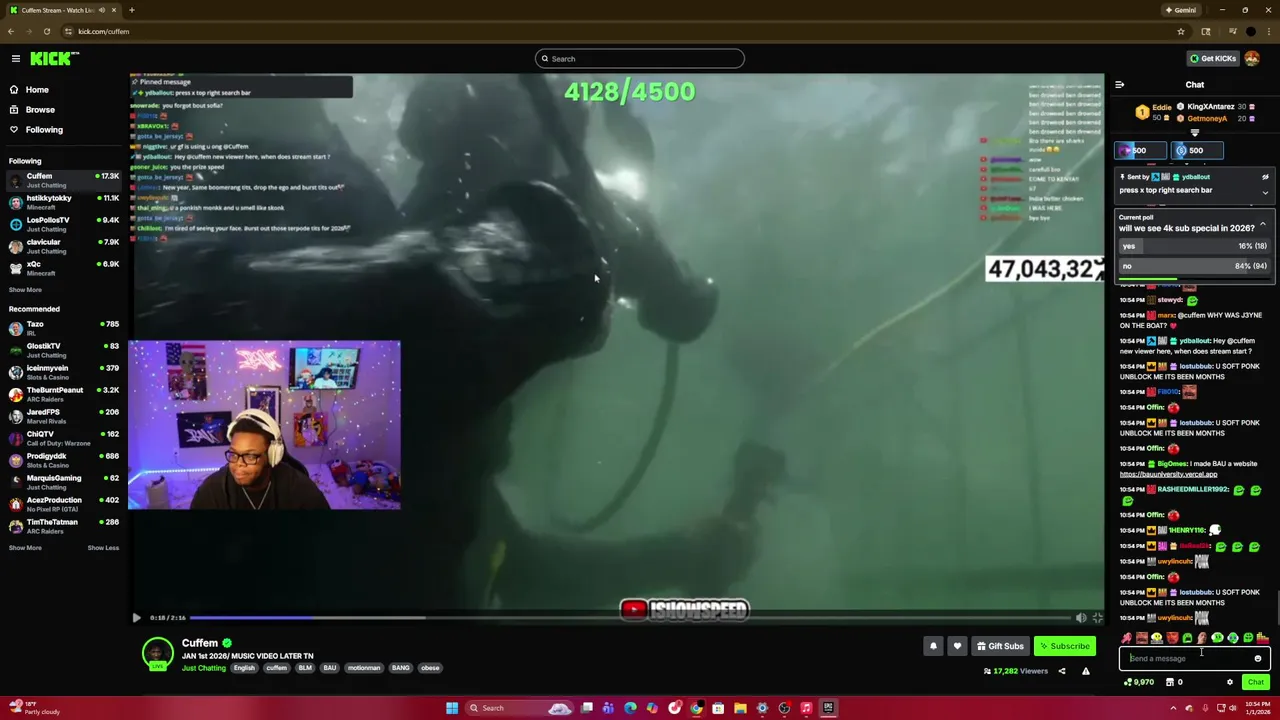Open Home in the sidebar

(37, 90)
